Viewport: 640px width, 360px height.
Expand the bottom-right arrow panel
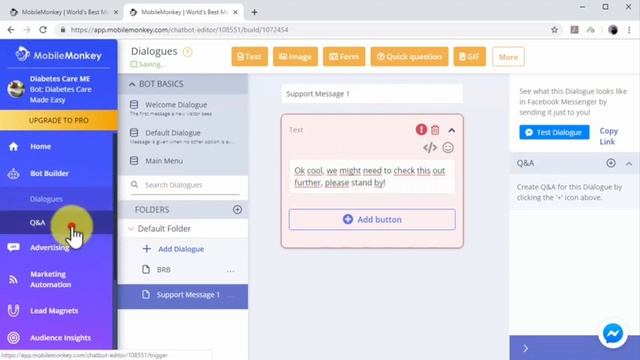click(526, 348)
